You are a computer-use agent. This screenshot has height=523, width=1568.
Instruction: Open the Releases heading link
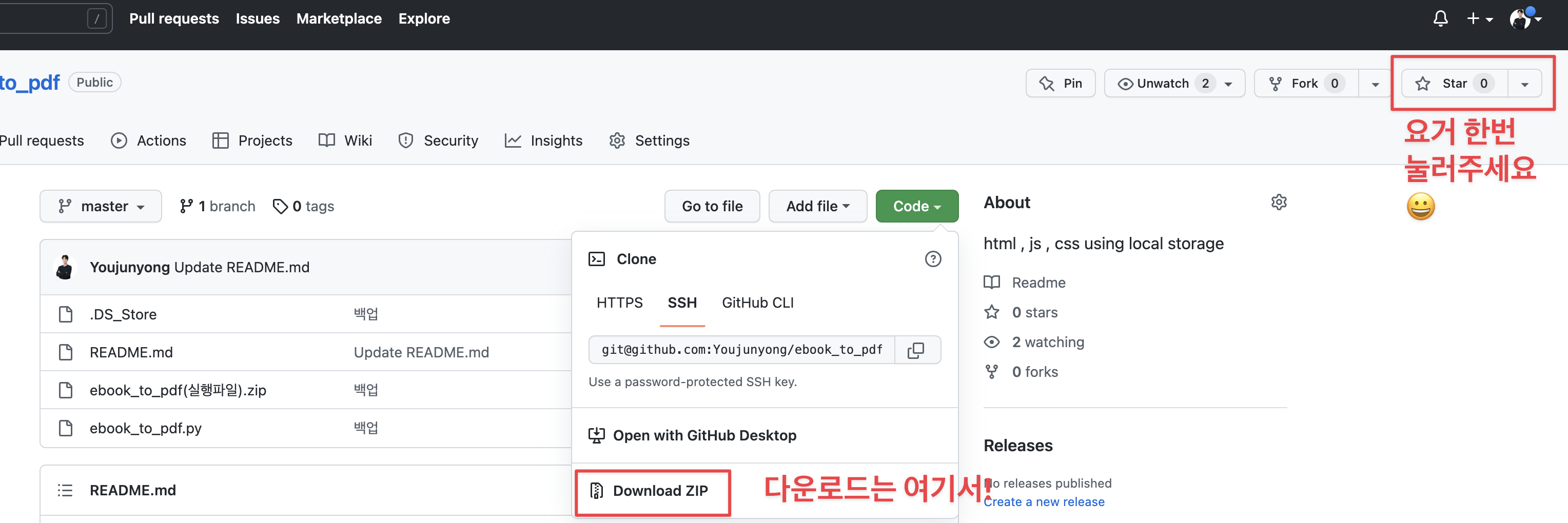click(1018, 446)
